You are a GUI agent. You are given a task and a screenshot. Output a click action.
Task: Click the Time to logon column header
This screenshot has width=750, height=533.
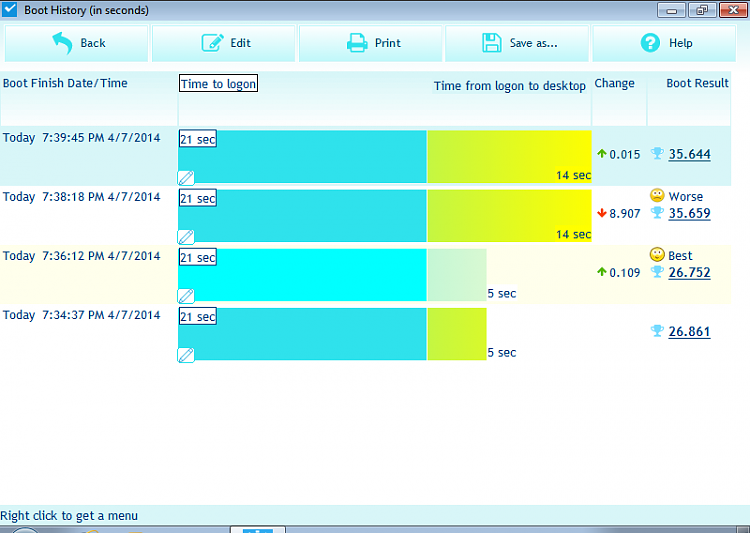(x=219, y=83)
